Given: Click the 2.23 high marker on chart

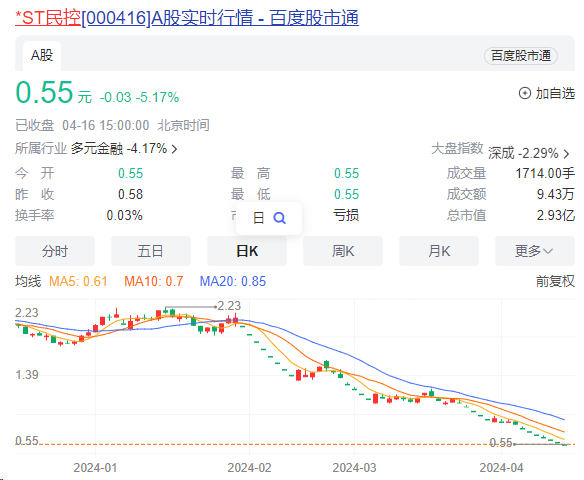Looking at the screenshot, I should tap(229, 306).
